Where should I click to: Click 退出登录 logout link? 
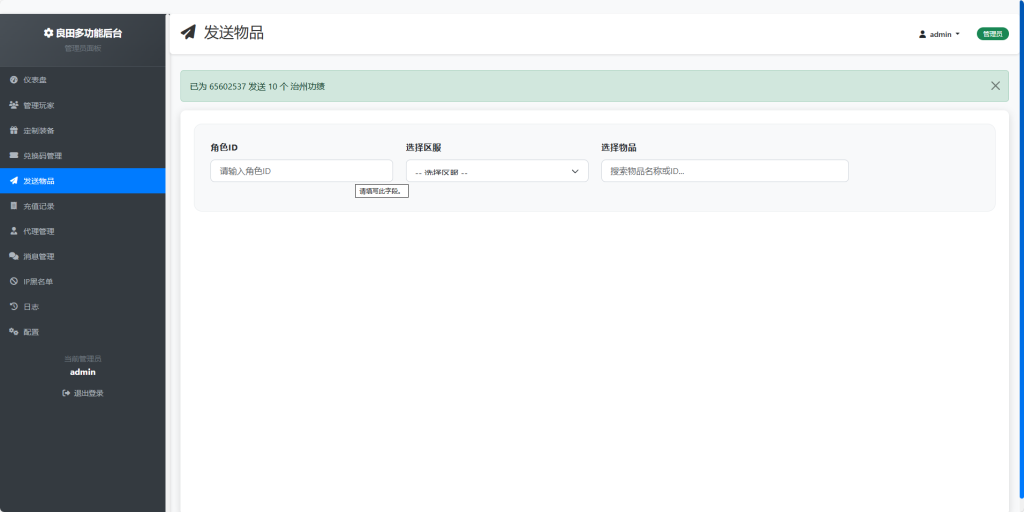[x=82, y=393]
